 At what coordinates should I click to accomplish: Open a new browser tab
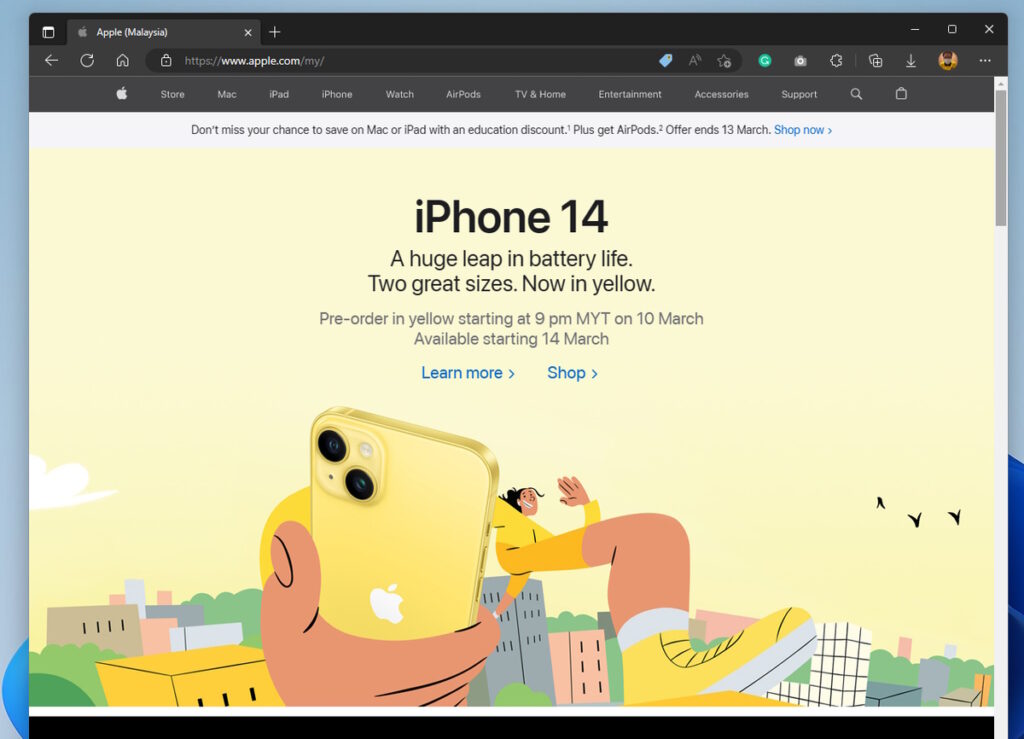click(275, 32)
